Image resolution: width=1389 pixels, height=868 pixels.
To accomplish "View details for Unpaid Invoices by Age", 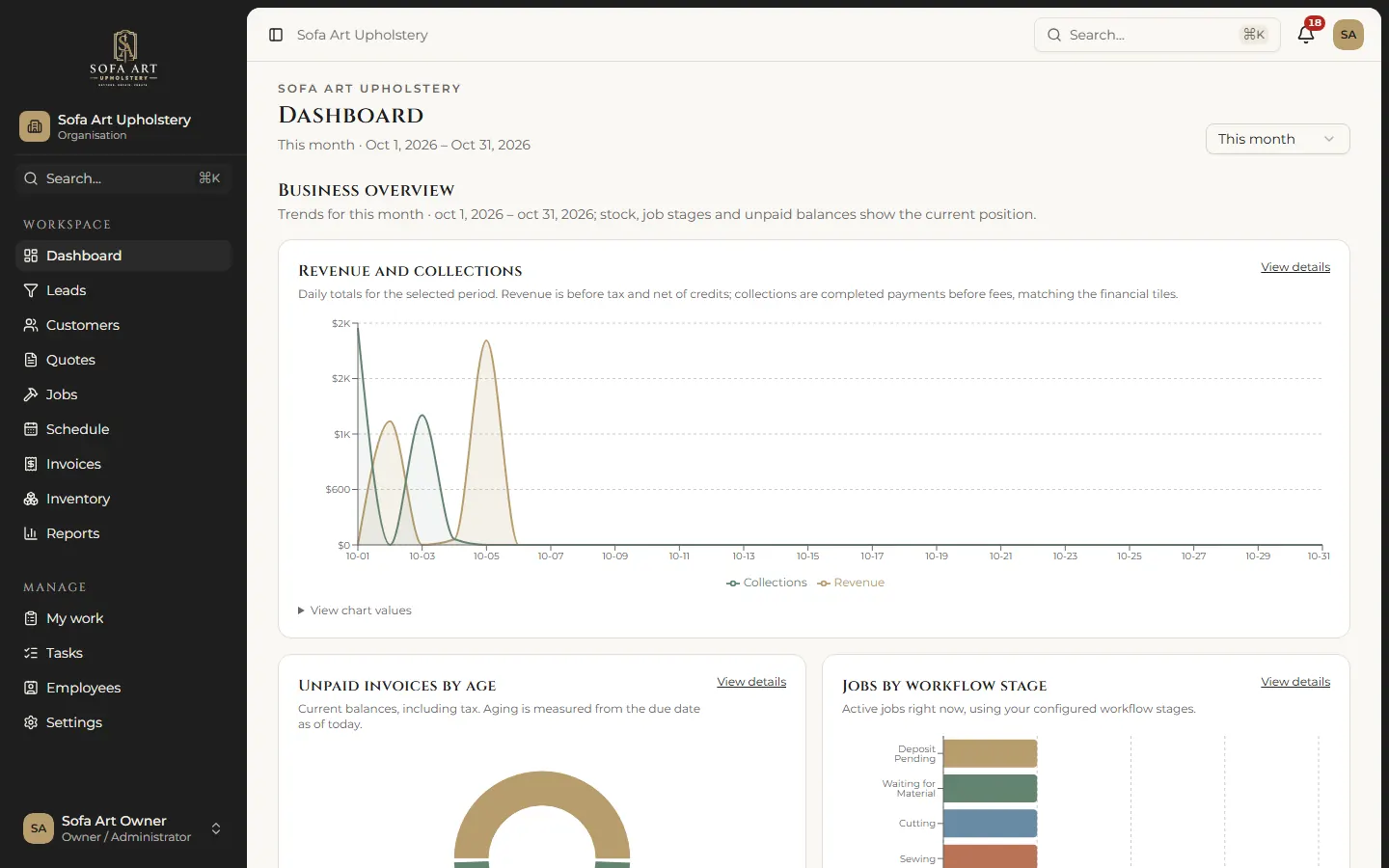I will point(751,682).
